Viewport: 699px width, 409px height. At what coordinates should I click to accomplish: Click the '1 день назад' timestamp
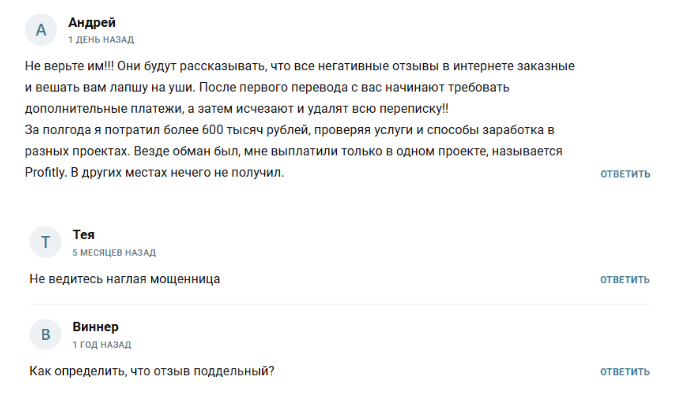[102, 40]
